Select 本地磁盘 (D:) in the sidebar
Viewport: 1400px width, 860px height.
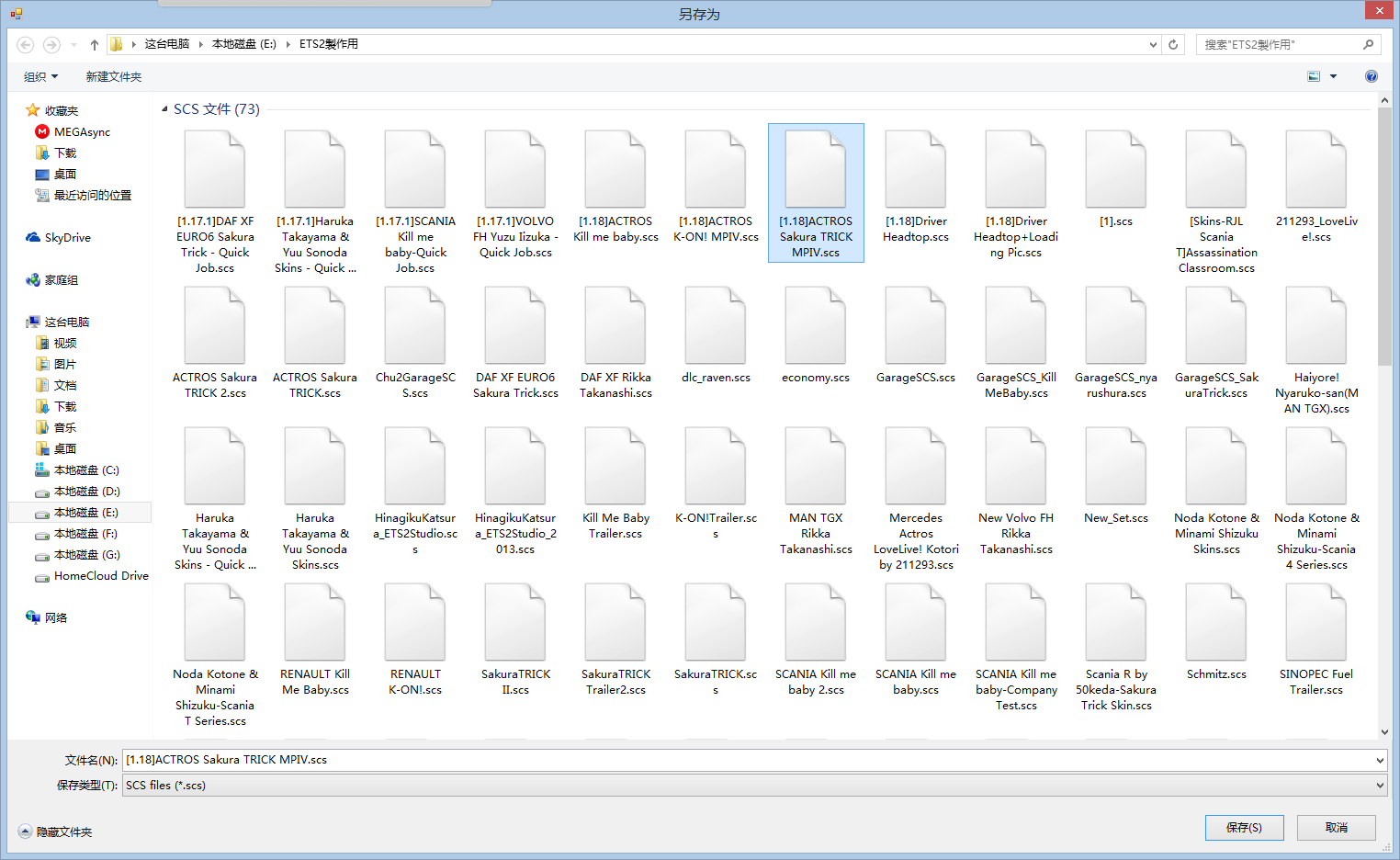point(86,492)
